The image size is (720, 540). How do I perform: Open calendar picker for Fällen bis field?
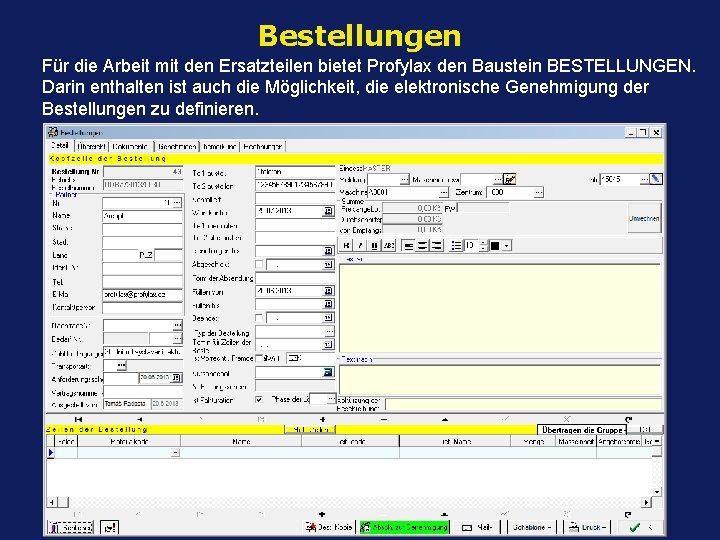328,304
